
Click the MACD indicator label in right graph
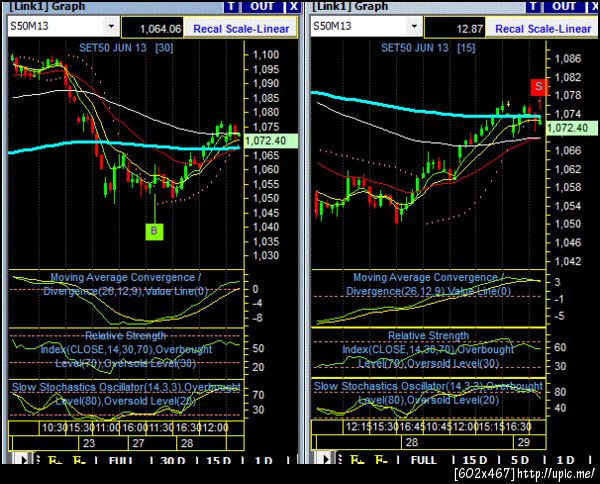(x=428, y=284)
